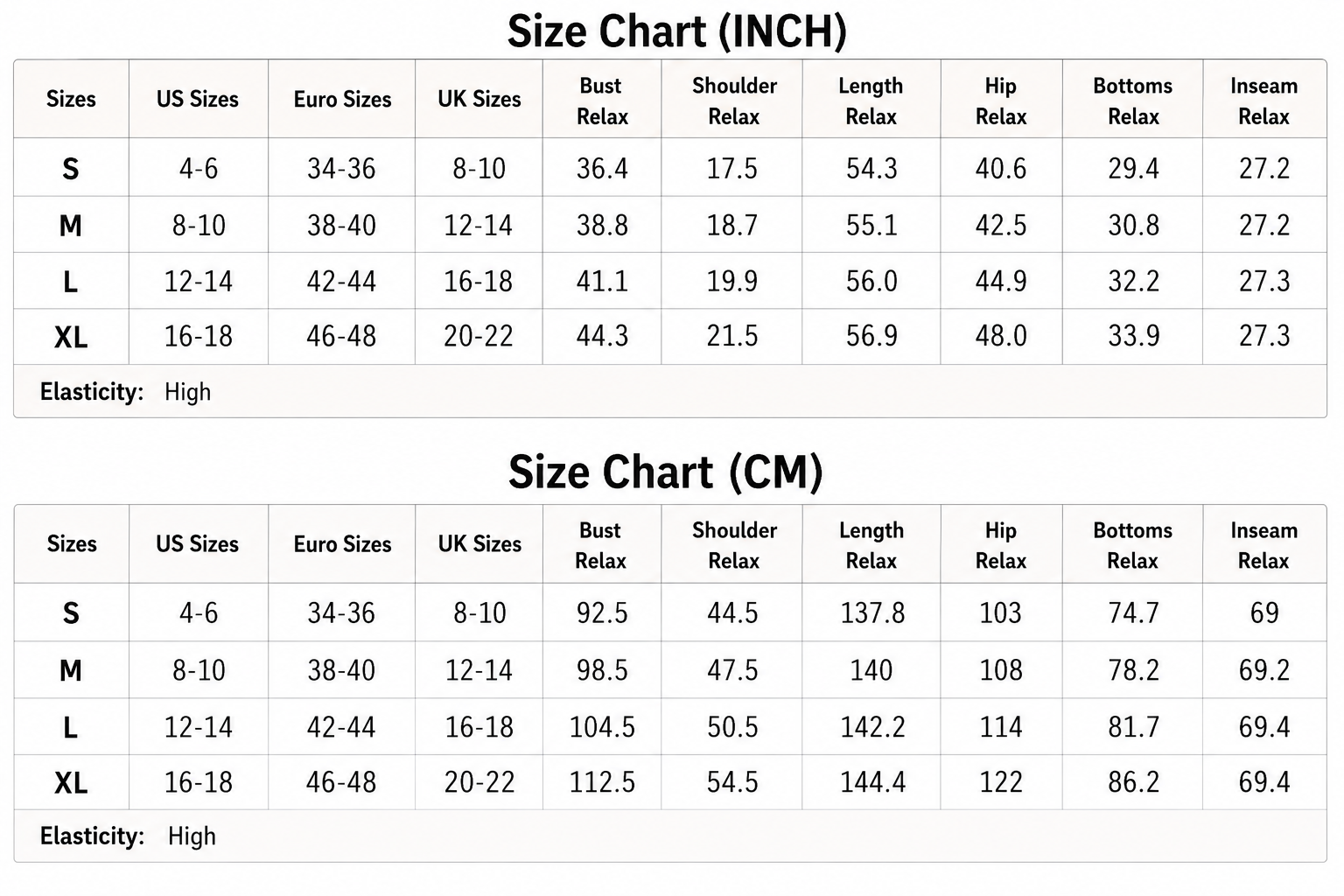This screenshot has height=896, width=1344.
Task: Click the Size Chart (INCH) title
Action: click(677, 31)
